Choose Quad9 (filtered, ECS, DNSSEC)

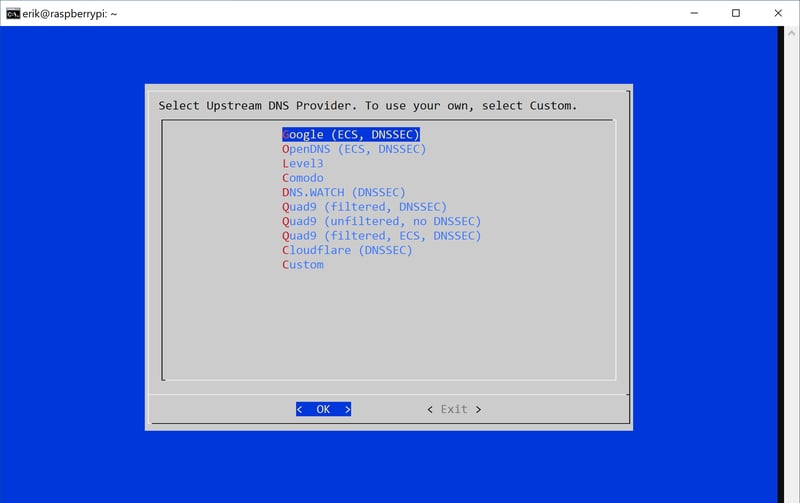click(x=381, y=236)
